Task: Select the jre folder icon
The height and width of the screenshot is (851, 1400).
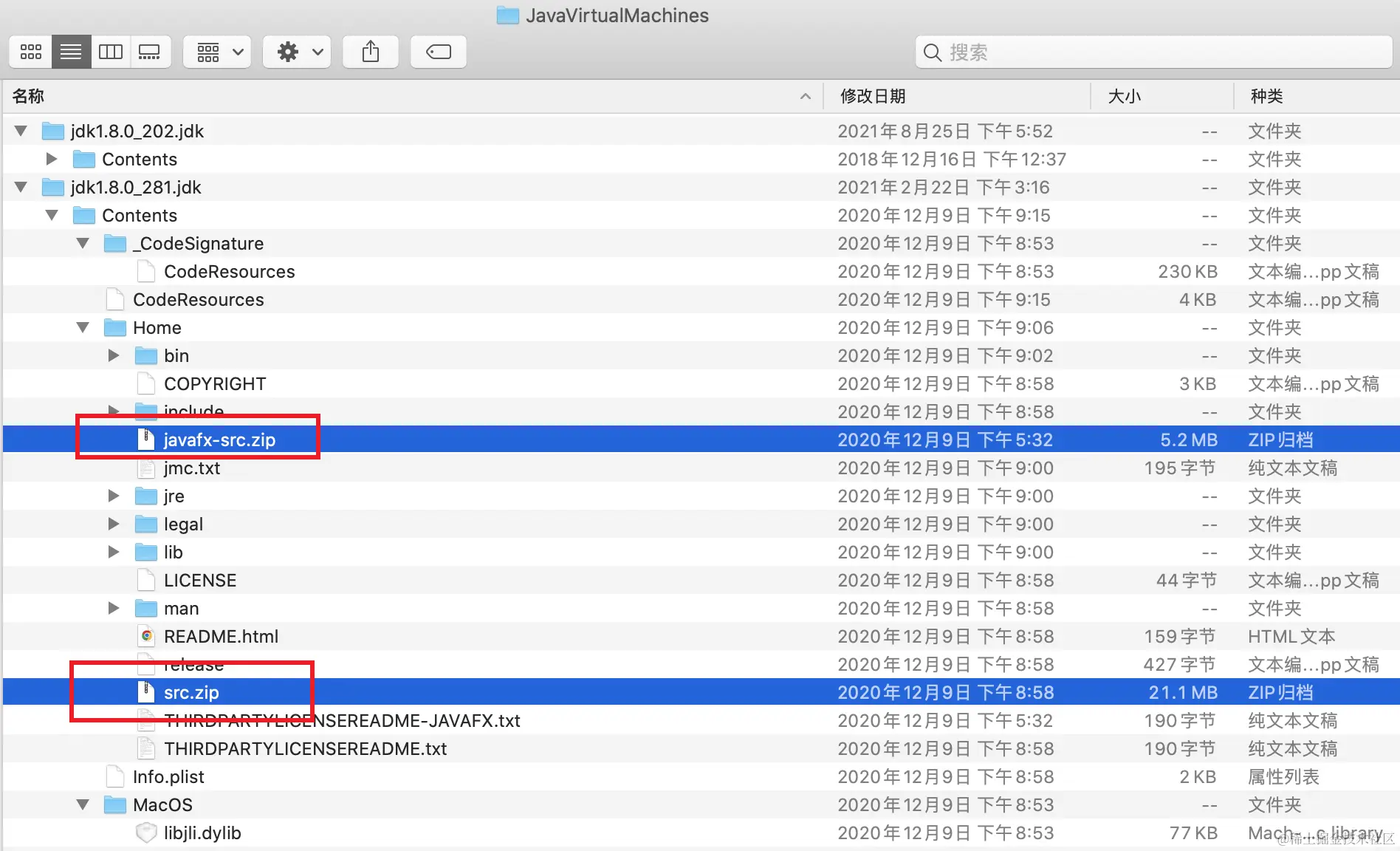Action: pos(146,496)
